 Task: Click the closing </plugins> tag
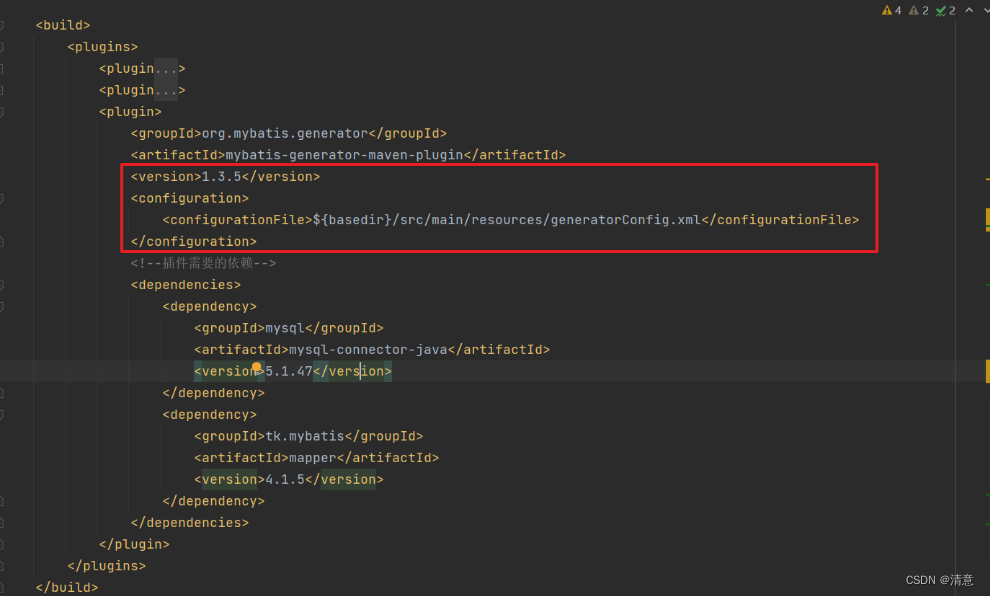(x=106, y=566)
